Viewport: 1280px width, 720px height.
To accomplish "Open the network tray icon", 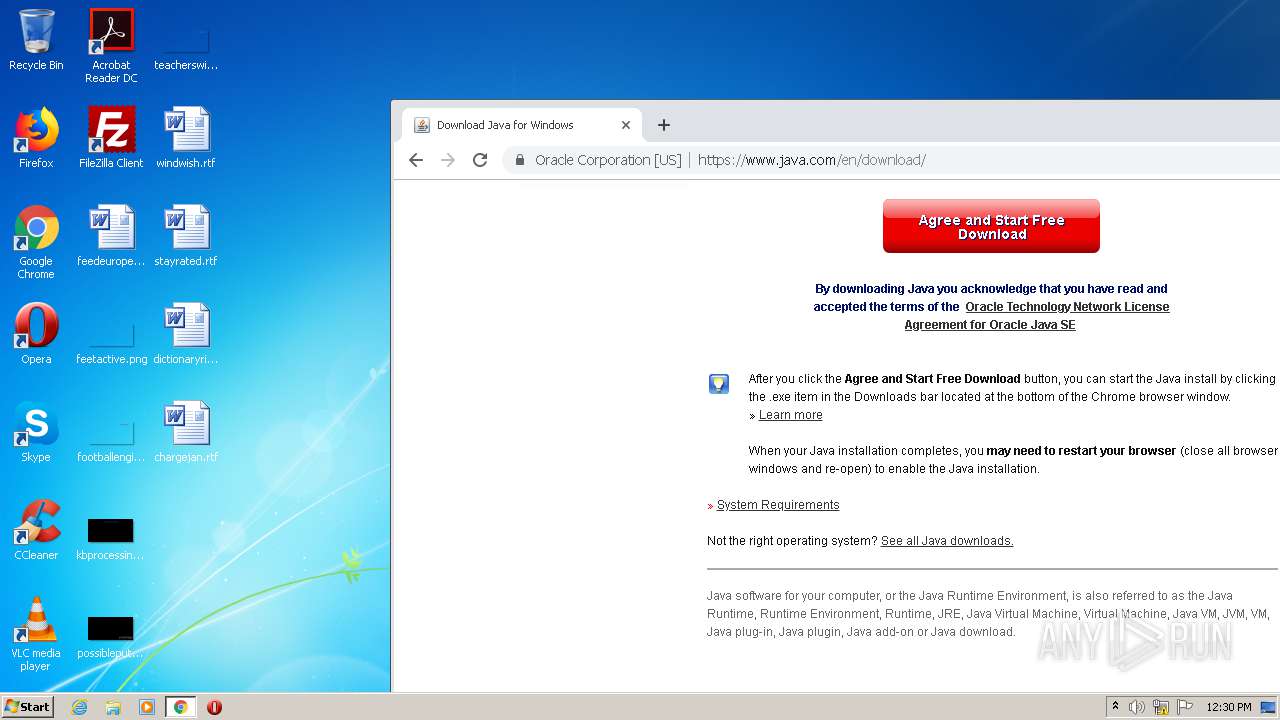I will 1161,707.
